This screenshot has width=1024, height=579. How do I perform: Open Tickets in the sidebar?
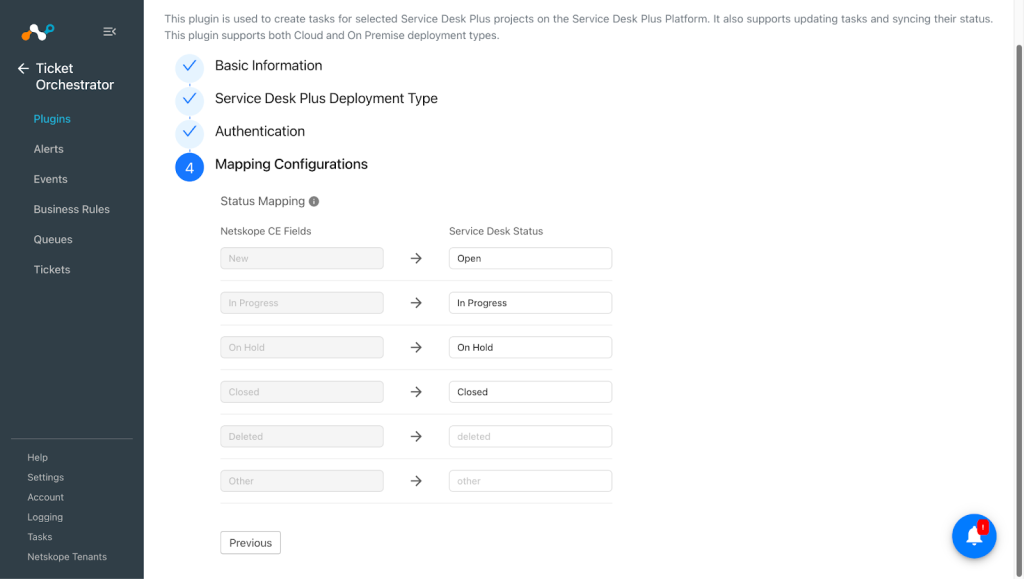52,269
